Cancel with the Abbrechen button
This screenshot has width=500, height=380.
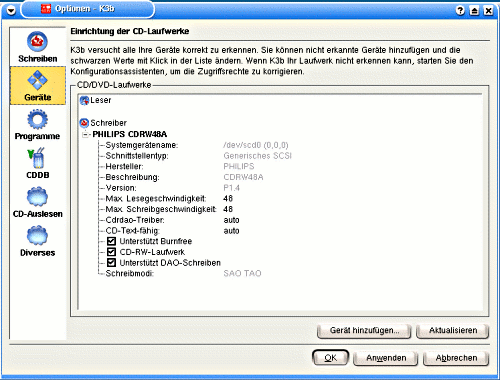[x=456, y=358]
